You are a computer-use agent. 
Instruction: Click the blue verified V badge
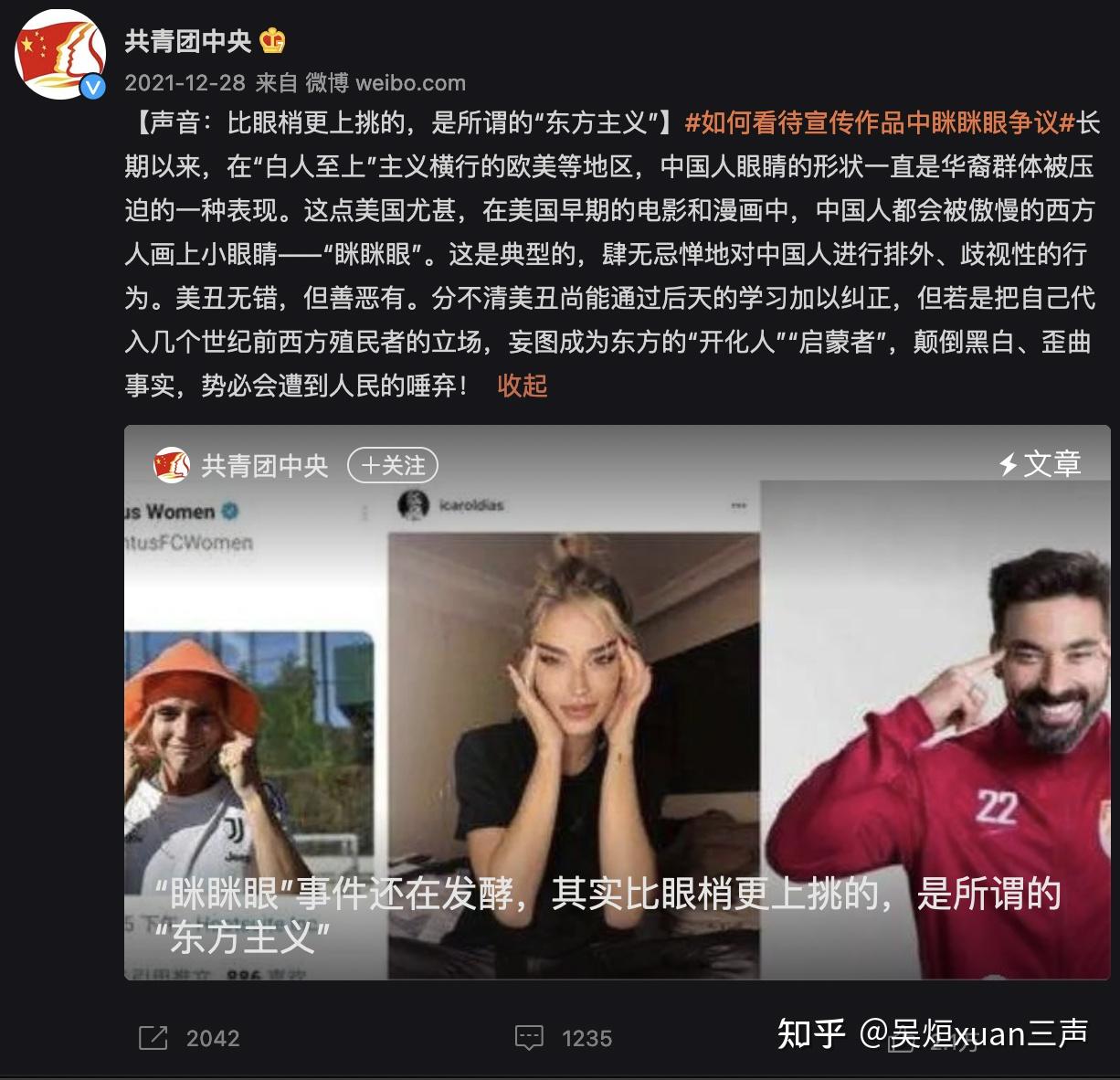click(x=93, y=87)
